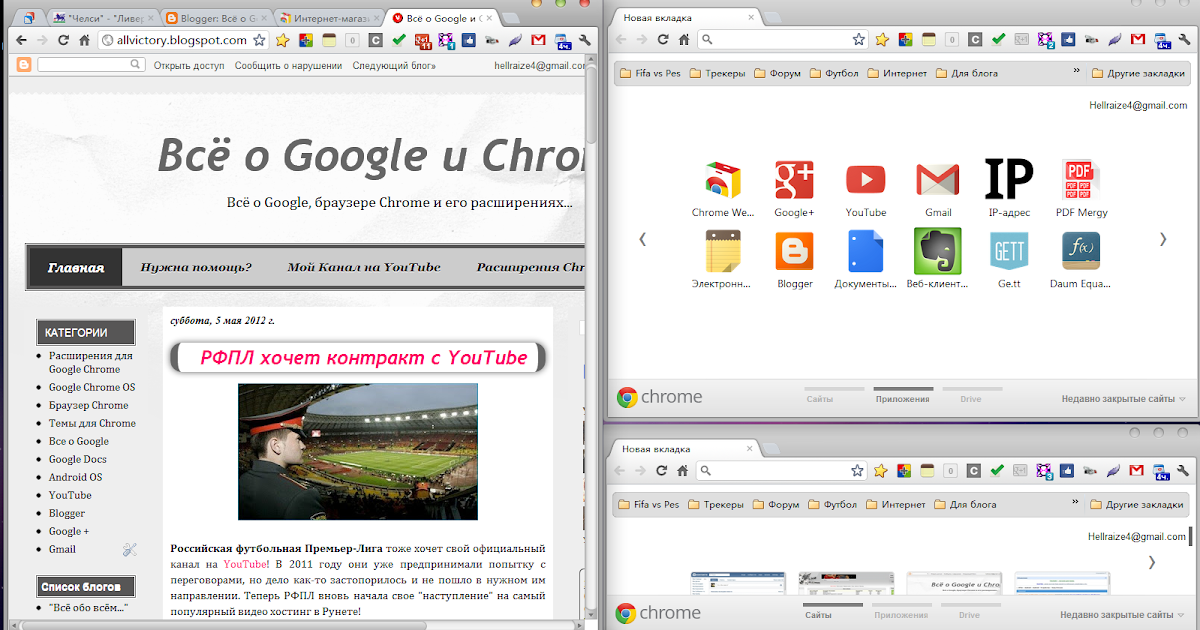Viewport: 1200px width, 630px height.
Task: Open the YouTube app icon
Action: click(865, 180)
